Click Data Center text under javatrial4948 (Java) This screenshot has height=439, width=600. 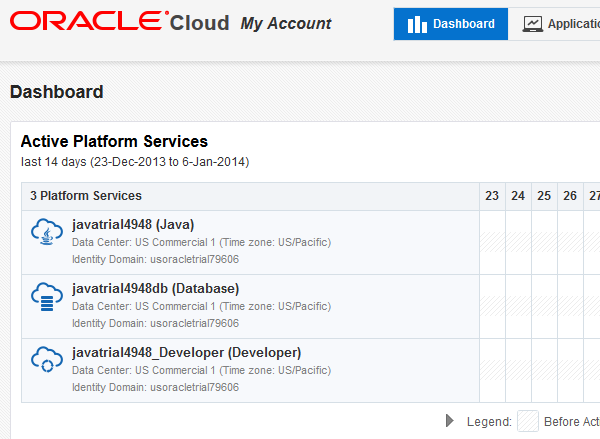pyautogui.click(x=201, y=242)
